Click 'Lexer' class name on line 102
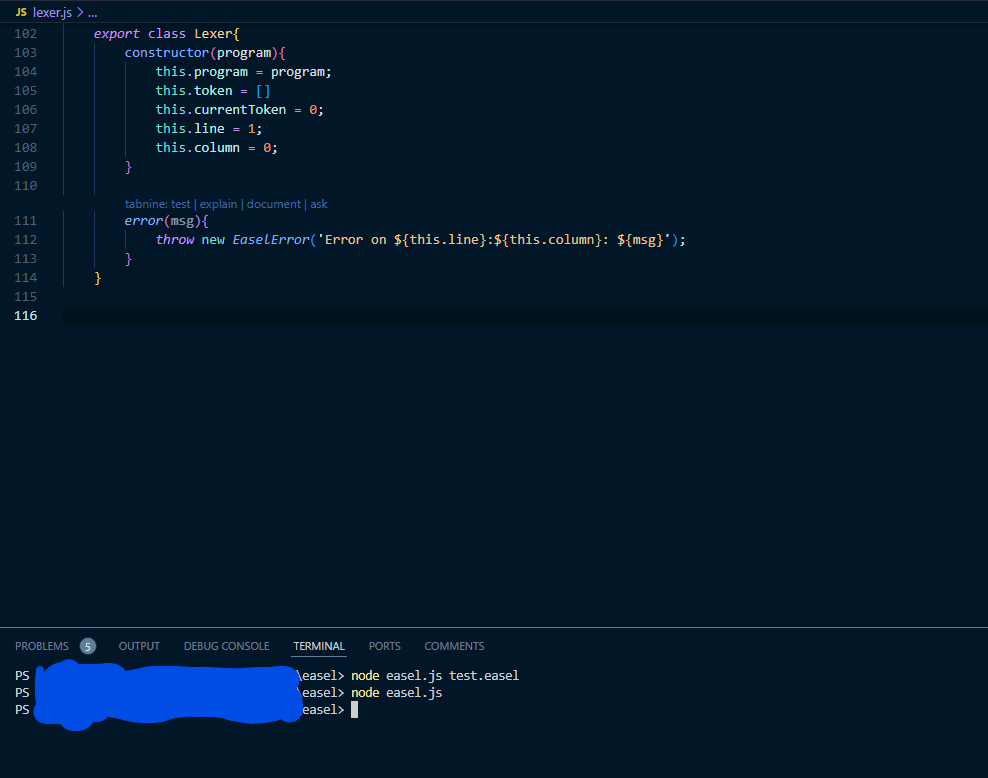988x778 pixels. (x=213, y=34)
